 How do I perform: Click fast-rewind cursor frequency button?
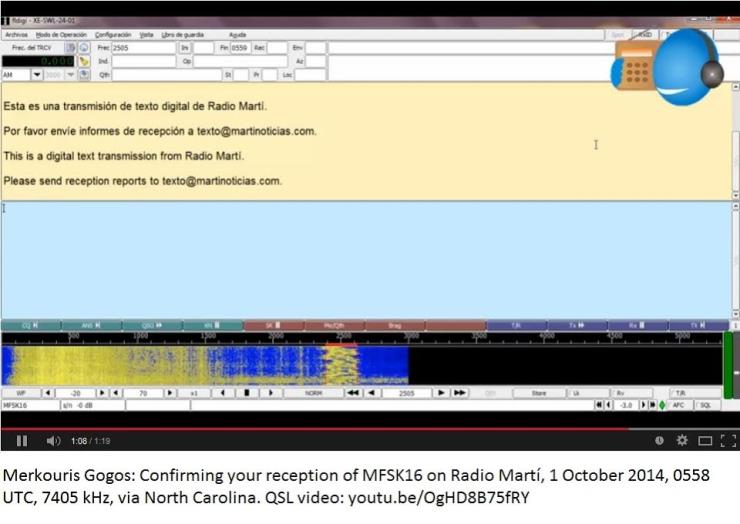click(x=353, y=393)
